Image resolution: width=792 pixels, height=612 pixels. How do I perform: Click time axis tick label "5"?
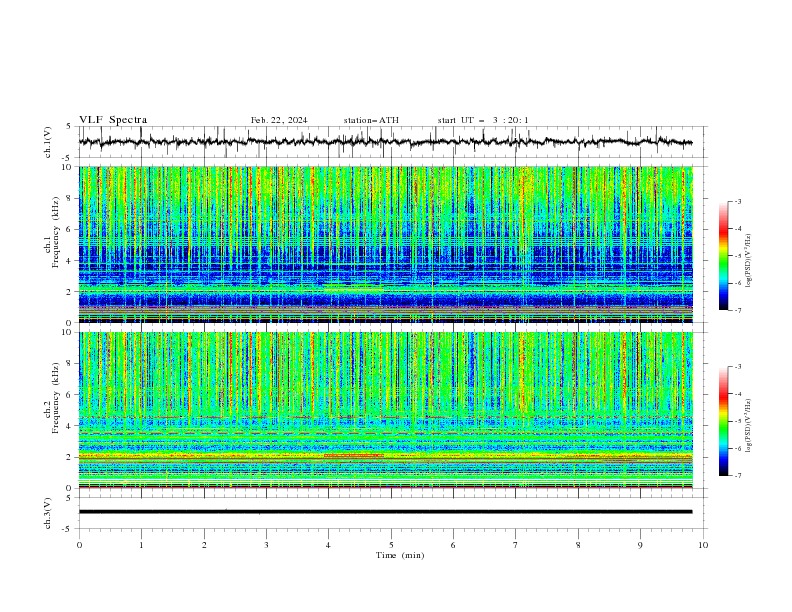[391, 545]
